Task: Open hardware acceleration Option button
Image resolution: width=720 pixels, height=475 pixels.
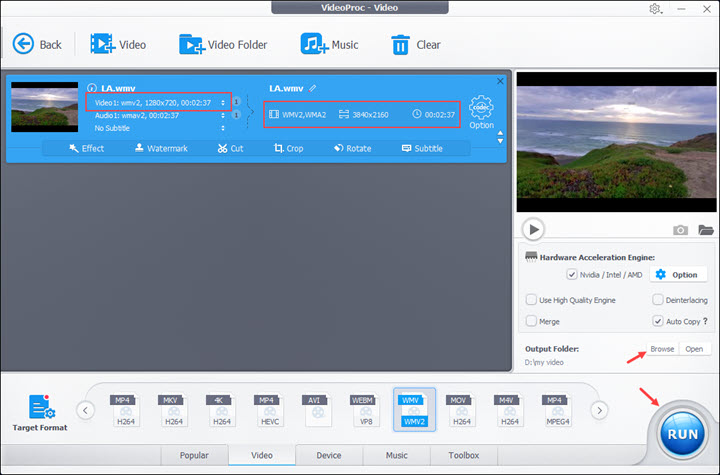Action: coord(677,275)
